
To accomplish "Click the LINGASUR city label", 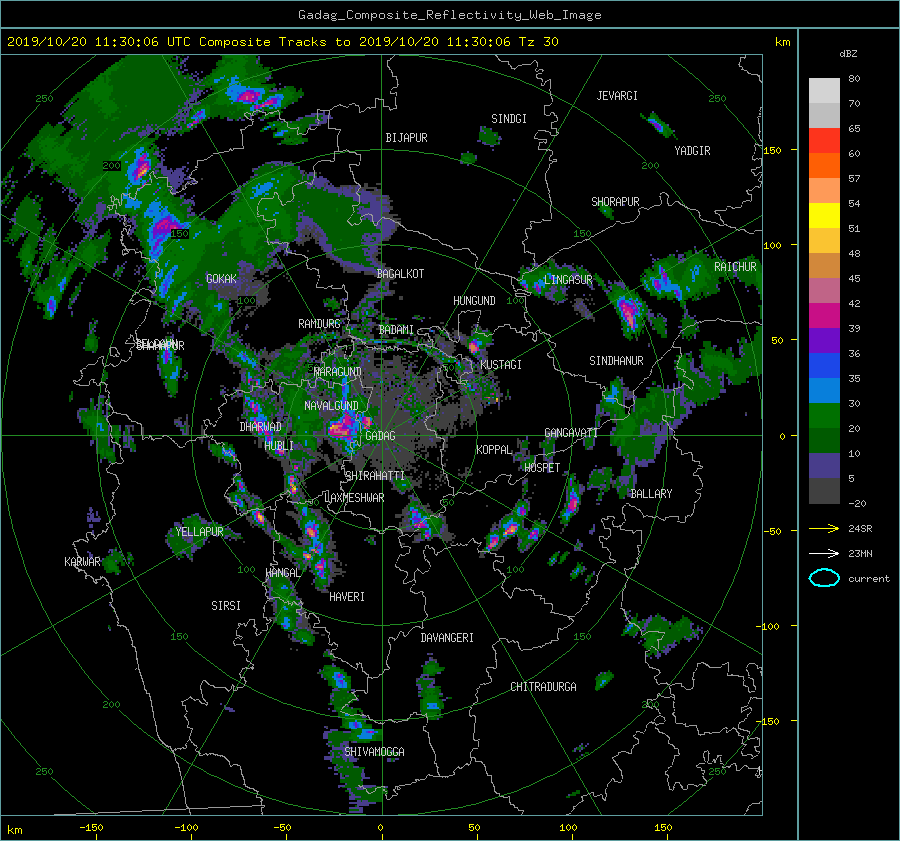I will tap(568, 280).
